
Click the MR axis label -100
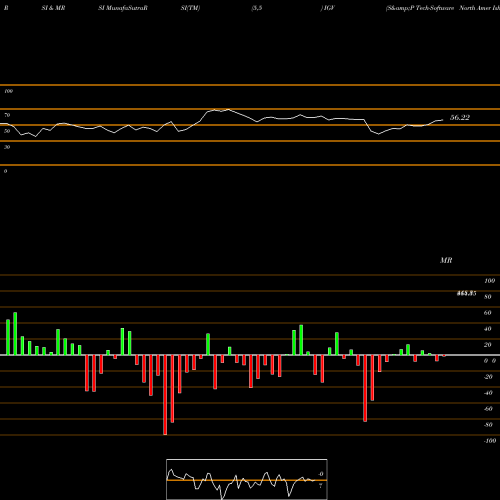490,441
